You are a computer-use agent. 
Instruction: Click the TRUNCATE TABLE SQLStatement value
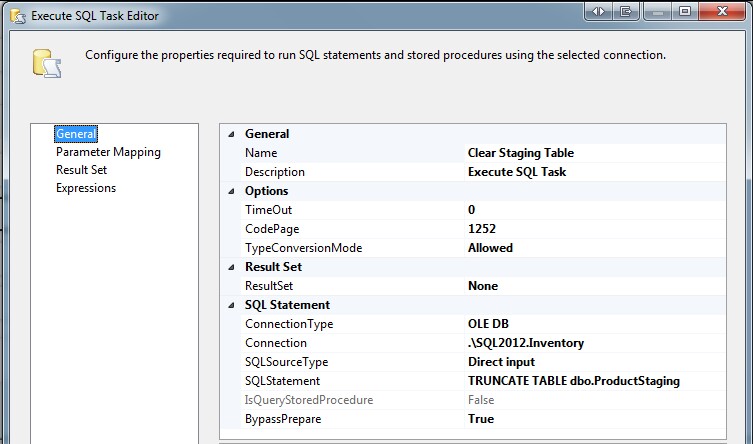574,381
